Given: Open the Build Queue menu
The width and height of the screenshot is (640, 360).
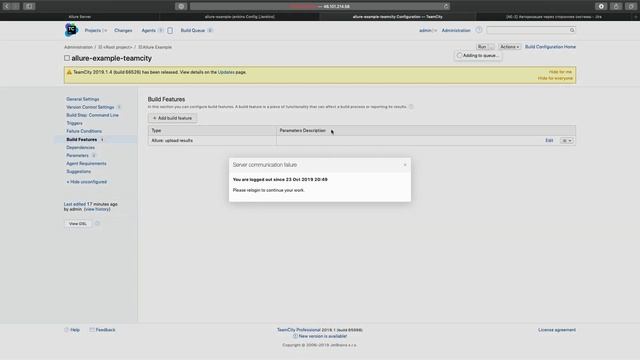Looking at the screenshot, I should 193,31.
